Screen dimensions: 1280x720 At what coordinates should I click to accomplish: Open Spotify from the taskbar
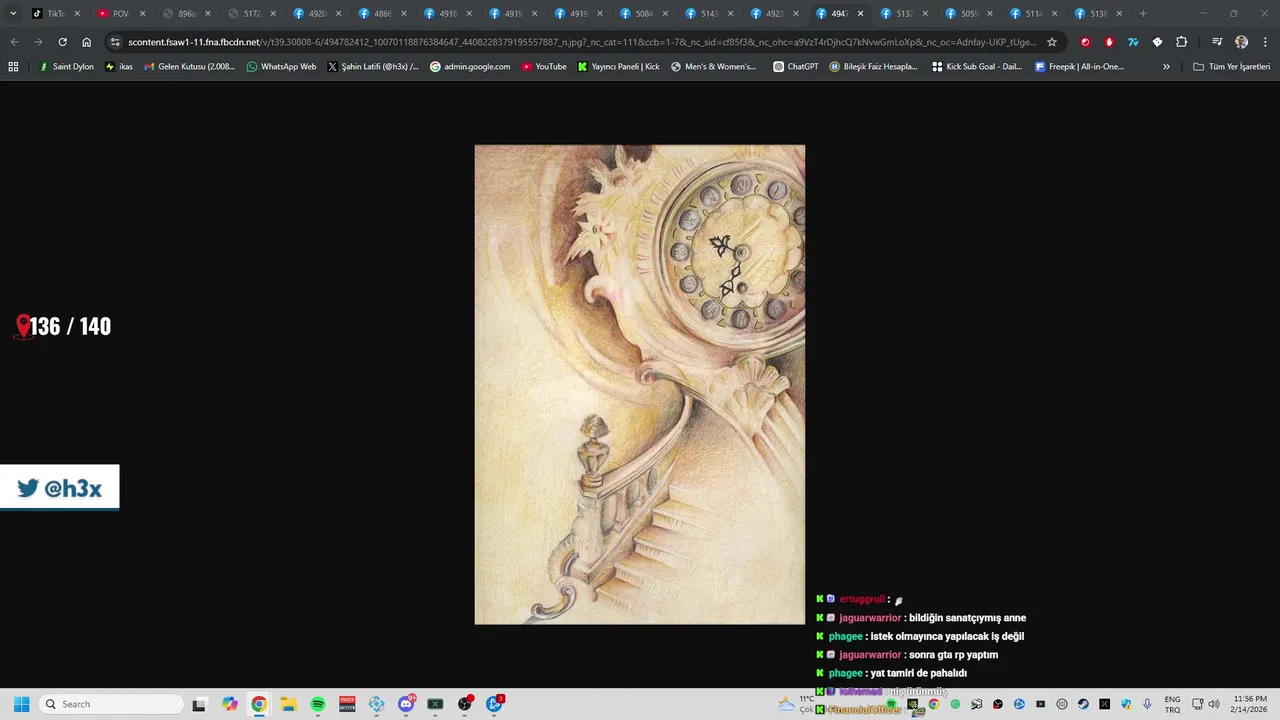[318, 704]
